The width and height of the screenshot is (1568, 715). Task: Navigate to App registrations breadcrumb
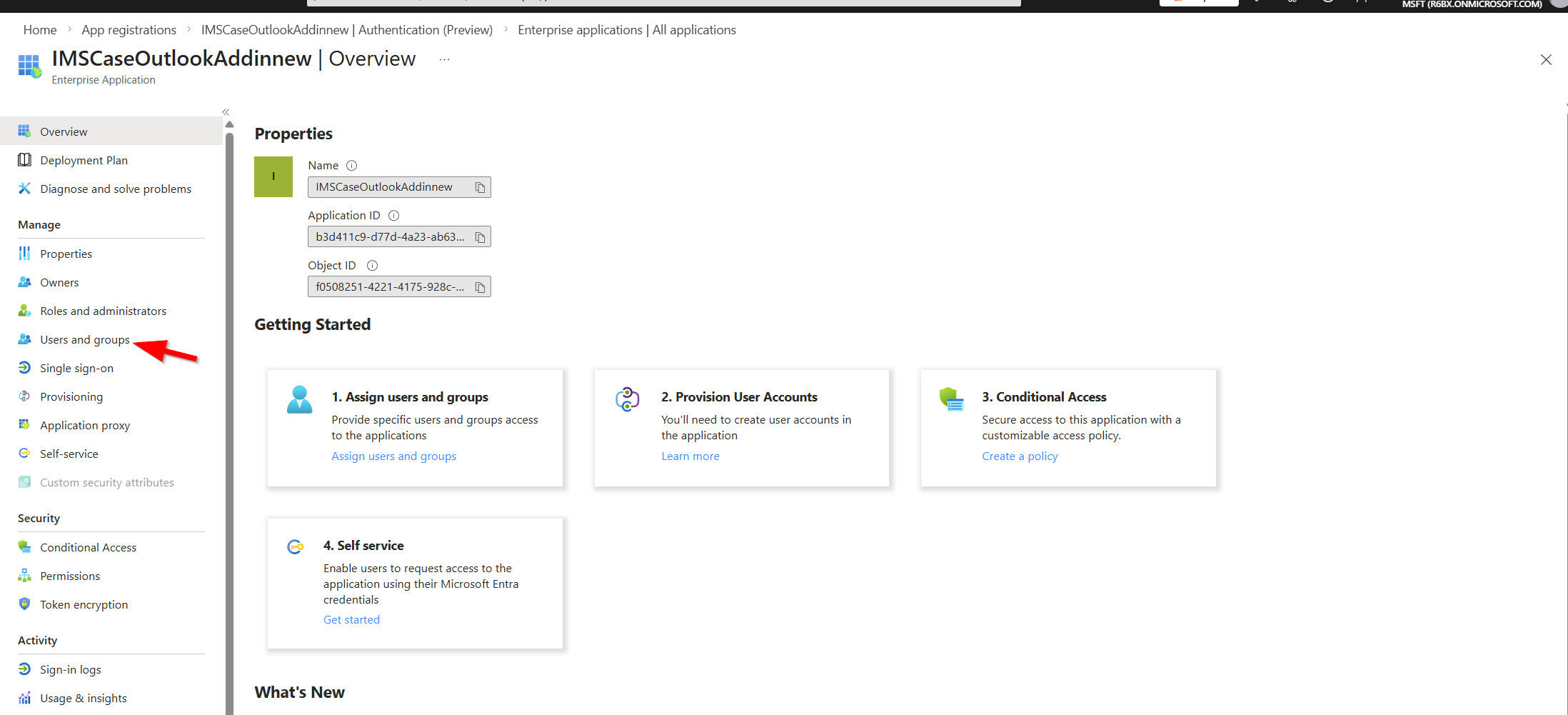(x=129, y=30)
